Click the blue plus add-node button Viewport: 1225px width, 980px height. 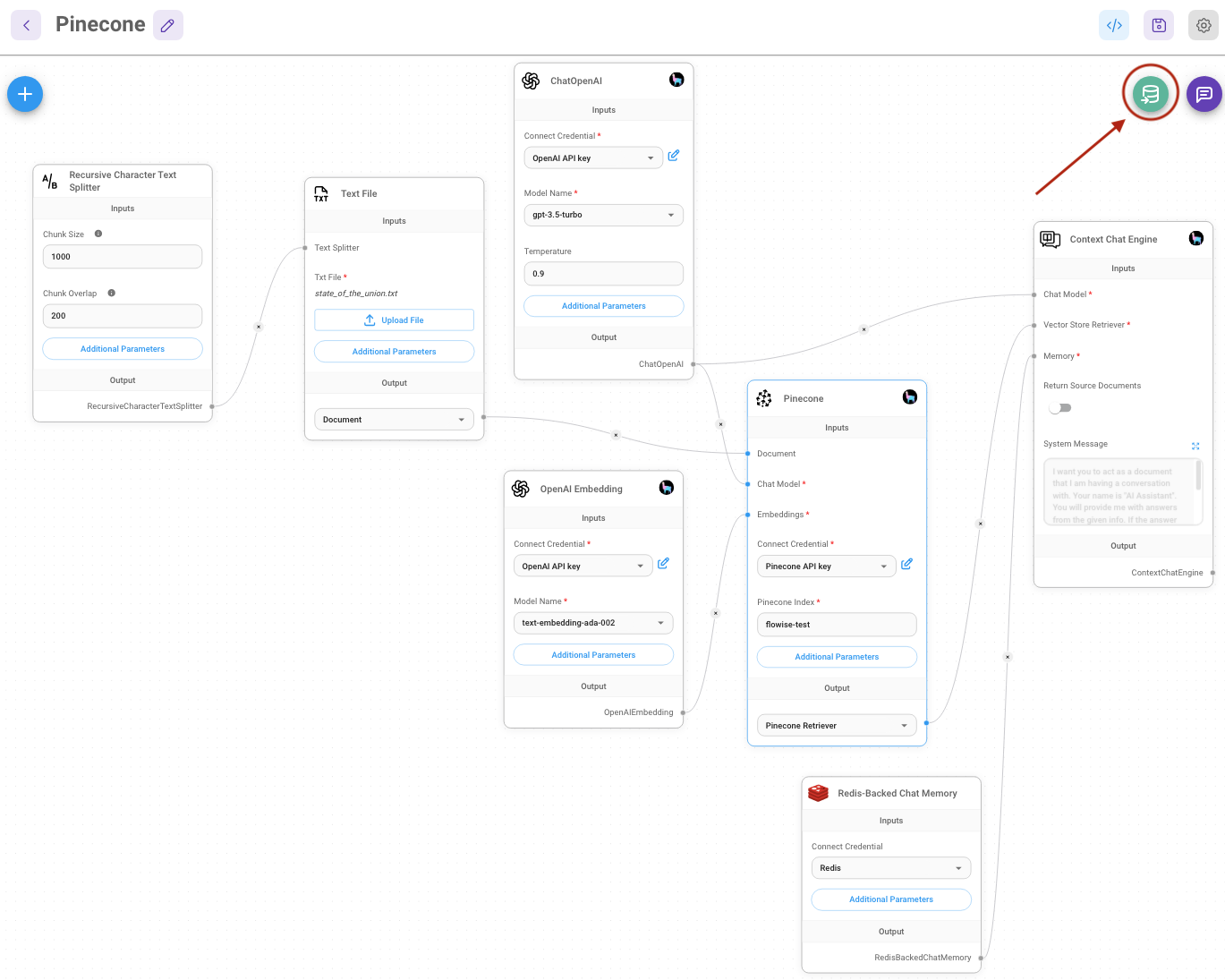pos(25,94)
